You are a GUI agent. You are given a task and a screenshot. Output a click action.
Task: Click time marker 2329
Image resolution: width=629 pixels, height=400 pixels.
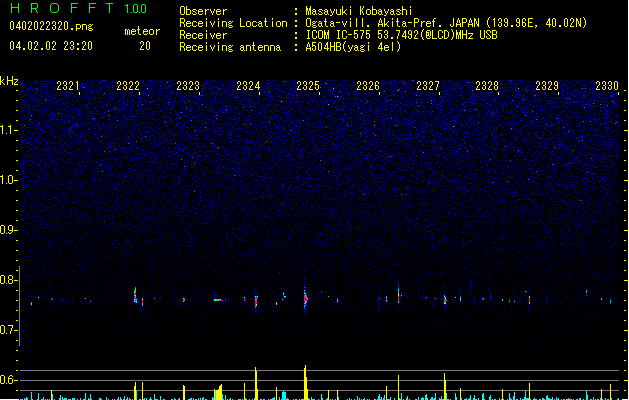click(x=547, y=85)
